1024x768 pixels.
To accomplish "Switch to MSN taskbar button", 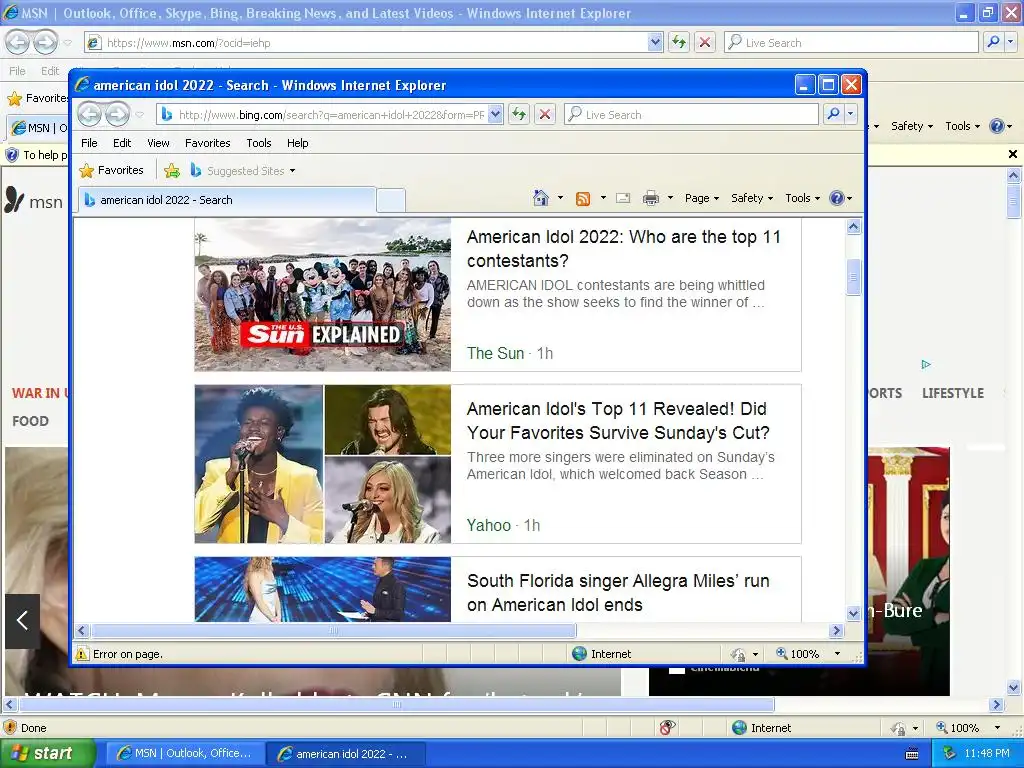I will click(x=184, y=754).
